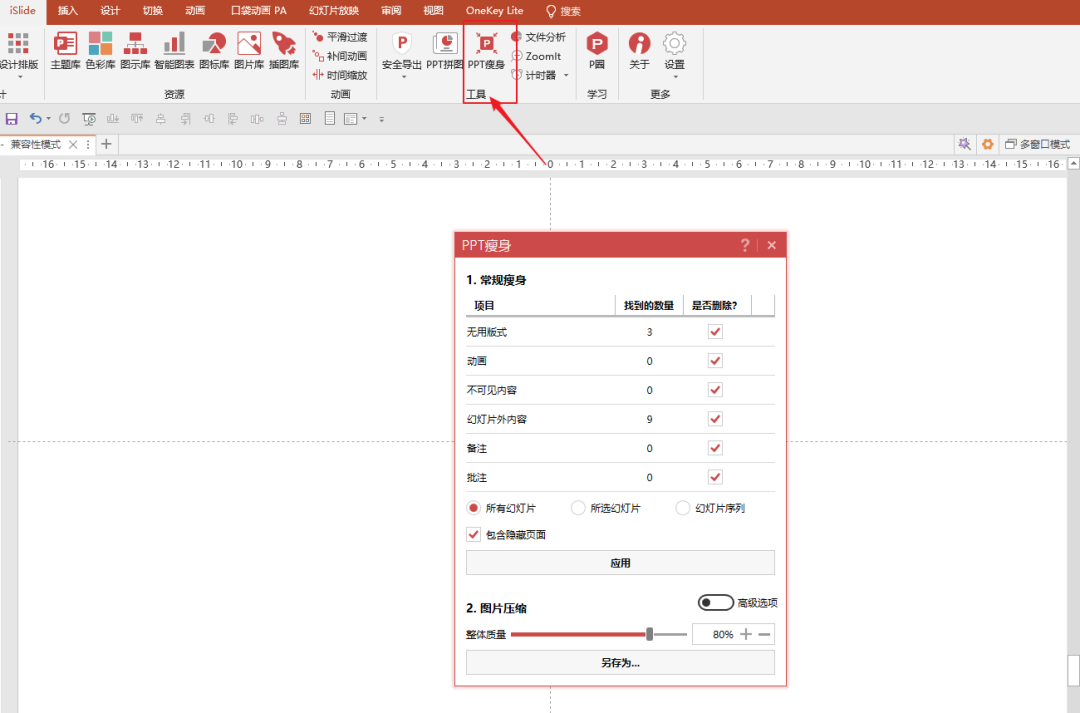Open the layout icon dropdown in quick access toolbar
Screen dimensions: 1080x713
364,118
